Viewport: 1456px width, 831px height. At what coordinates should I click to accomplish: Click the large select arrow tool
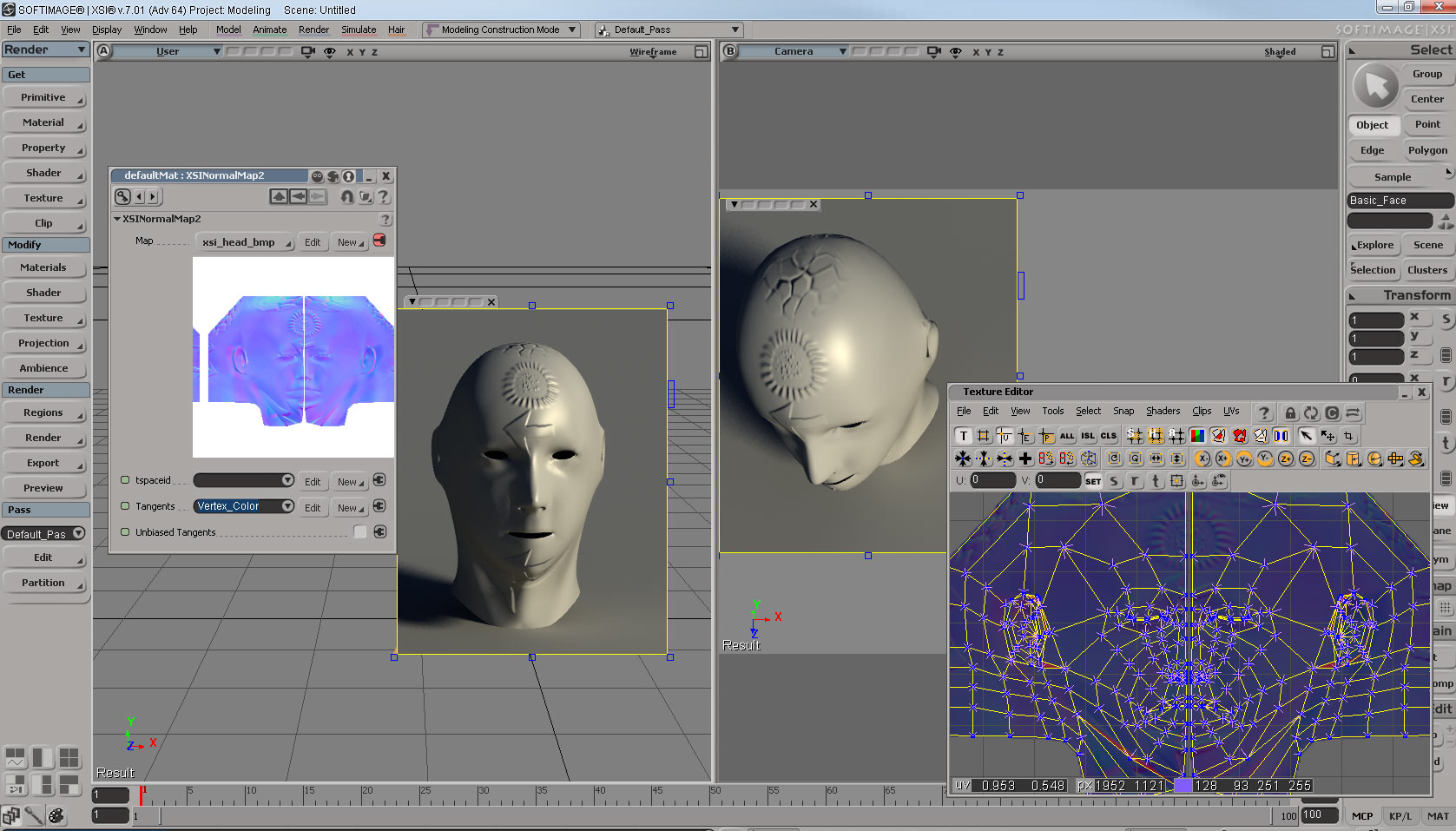click(x=1376, y=86)
